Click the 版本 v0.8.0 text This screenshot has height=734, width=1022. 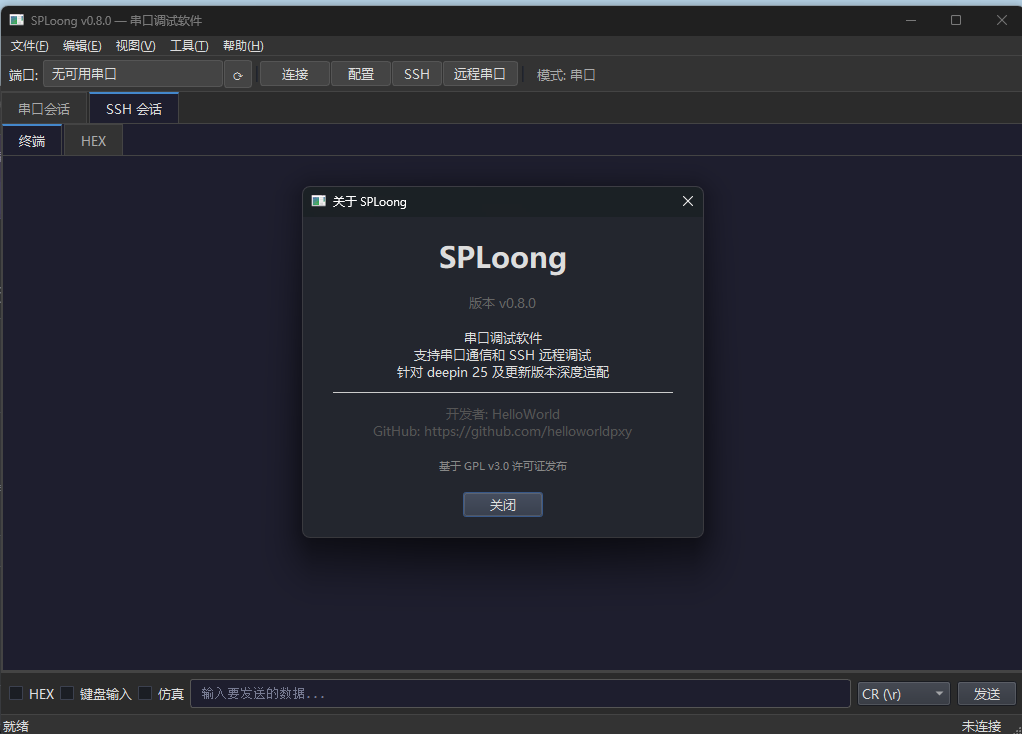pos(502,303)
